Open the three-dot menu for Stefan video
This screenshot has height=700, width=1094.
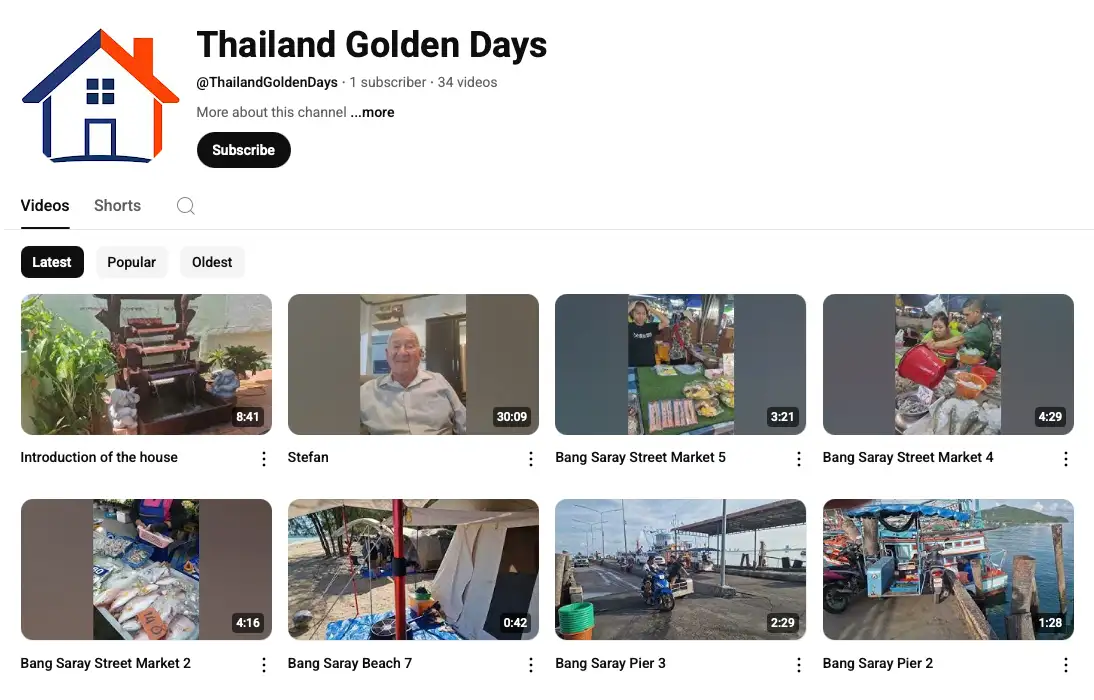(x=531, y=459)
